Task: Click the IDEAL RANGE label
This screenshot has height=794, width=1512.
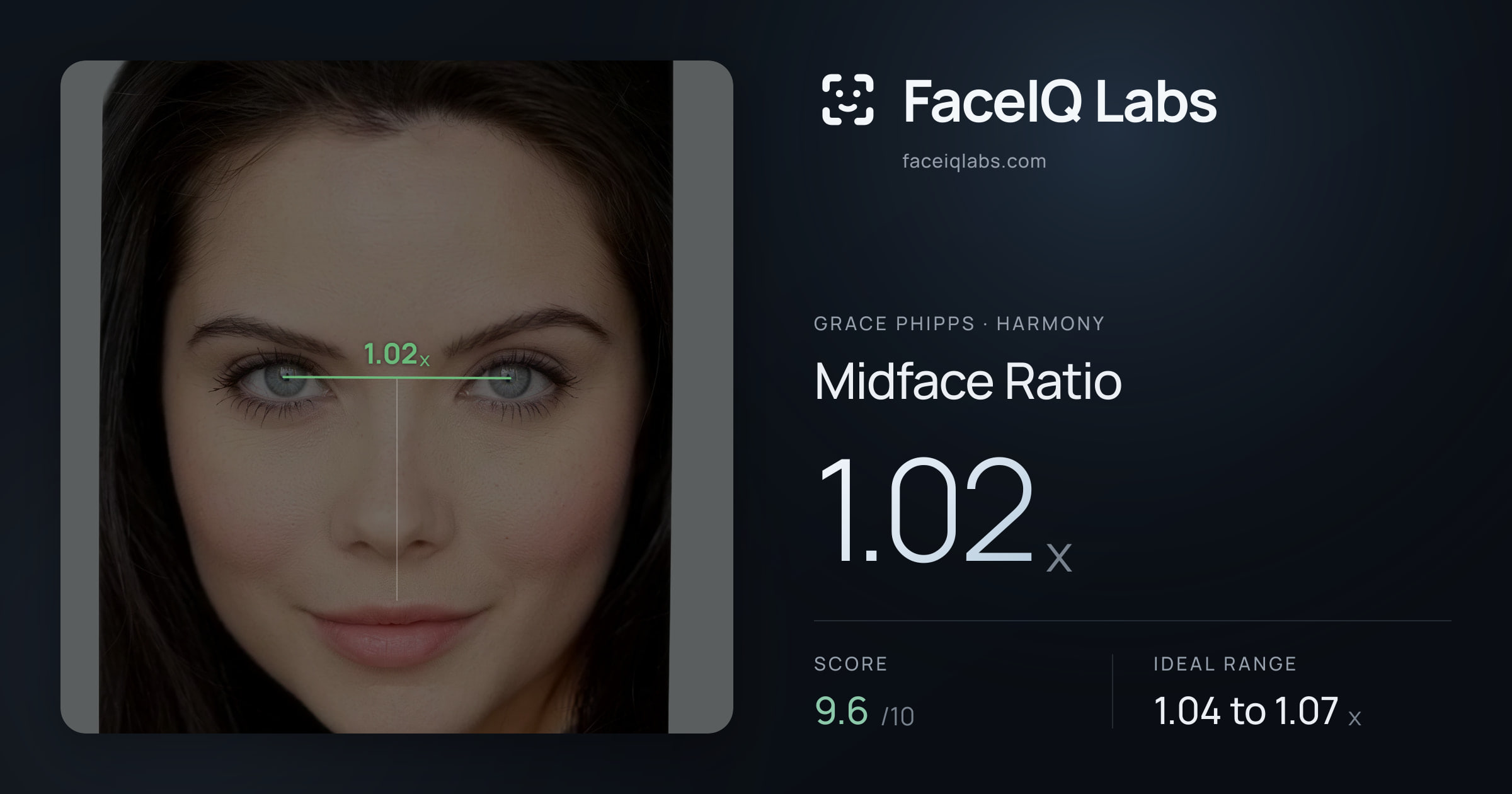Action: pos(1225,664)
